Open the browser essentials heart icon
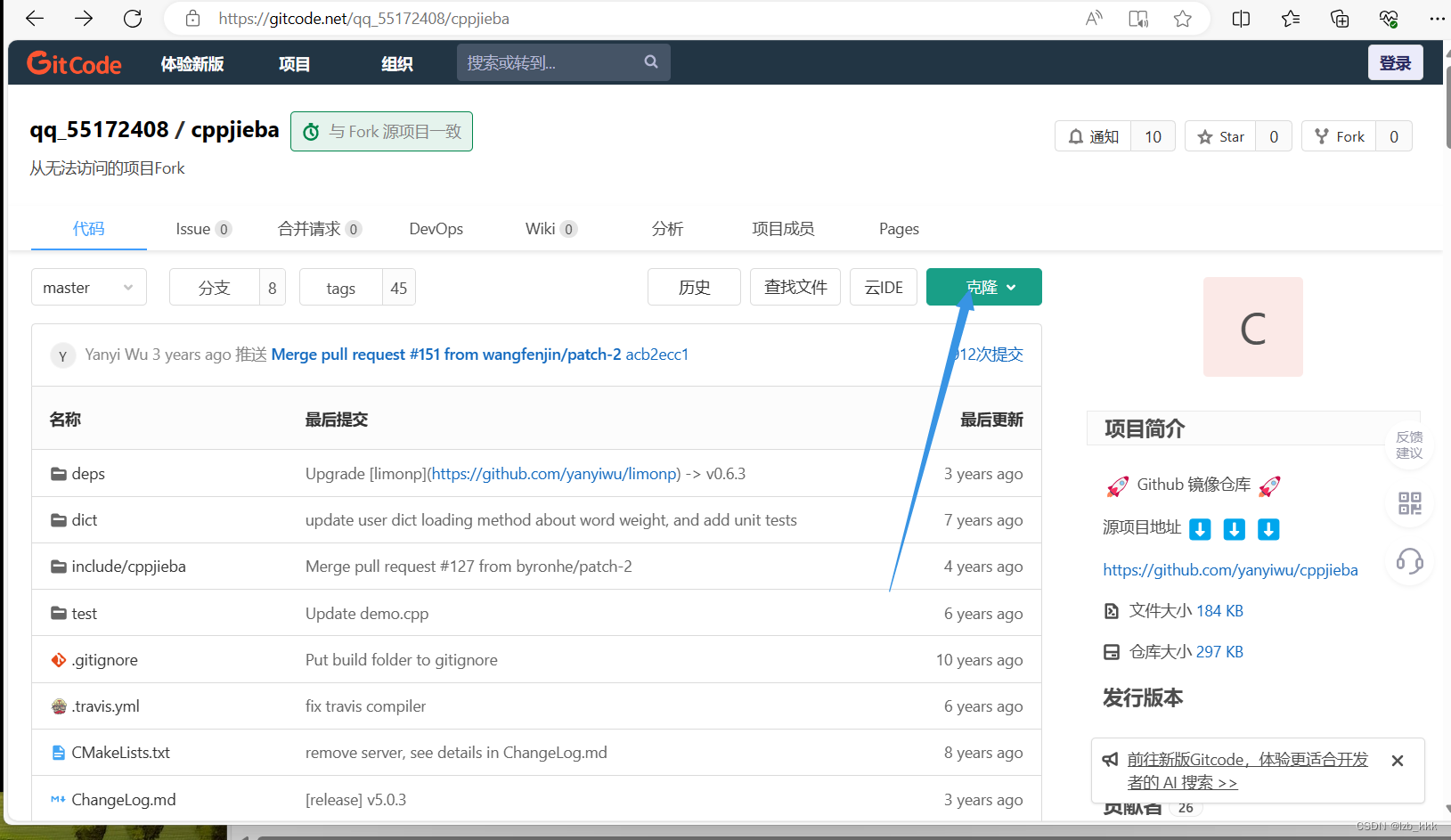The image size is (1451, 840). [1389, 19]
